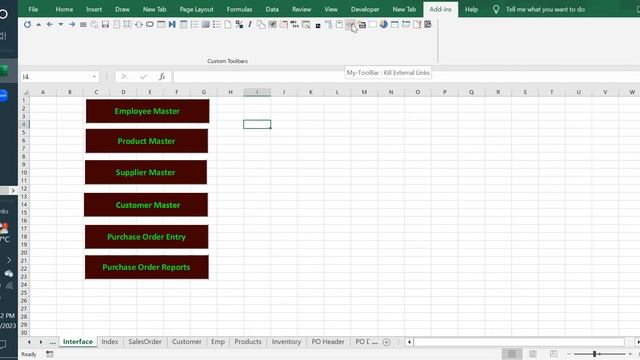Viewport: 640px width, 360px height.
Task: Click the small black square toolbar icon
Action: (318, 26)
